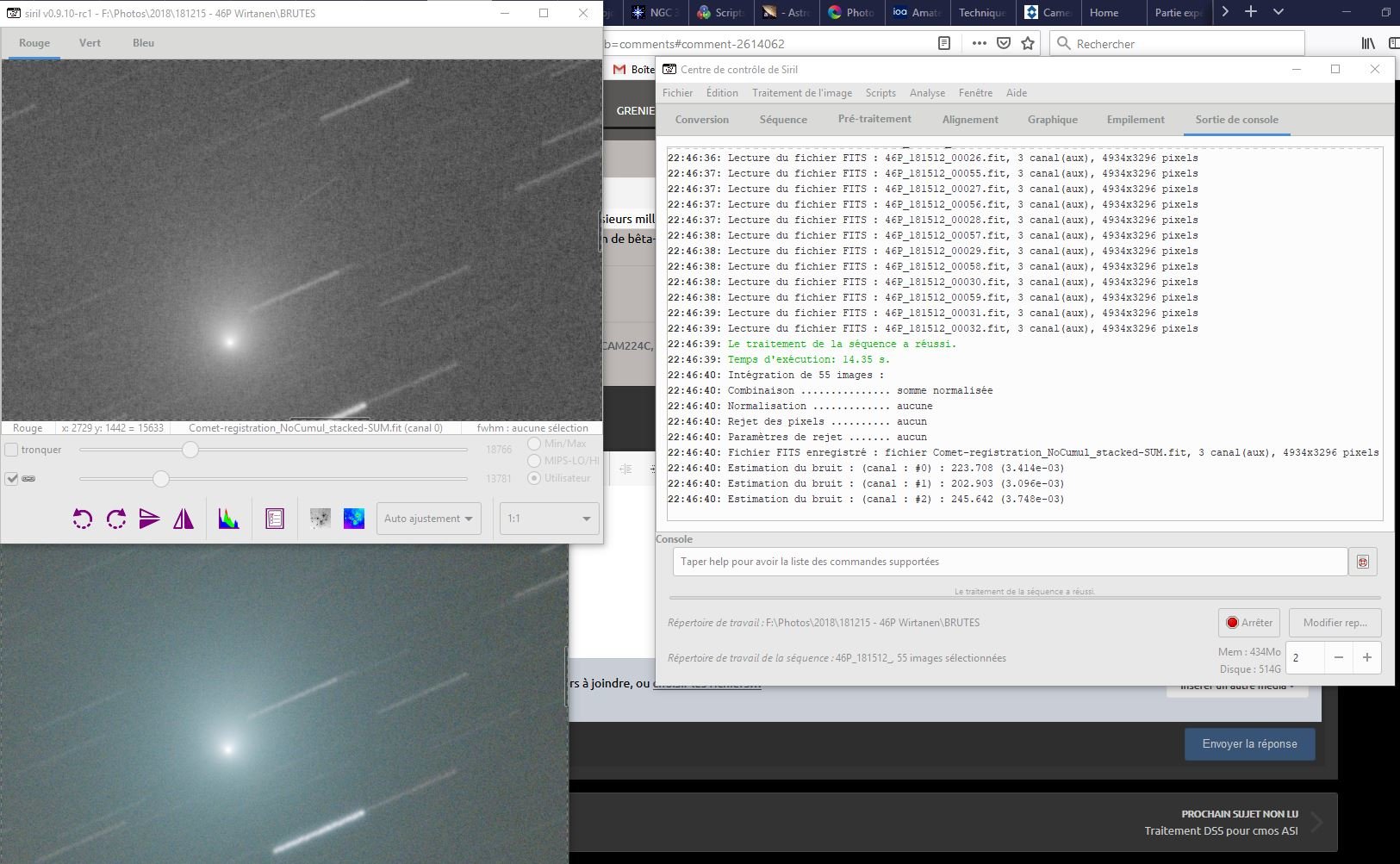Switch to the Pré-traitement tab
The height and width of the screenshot is (864, 1400).
(x=874, y=119)
